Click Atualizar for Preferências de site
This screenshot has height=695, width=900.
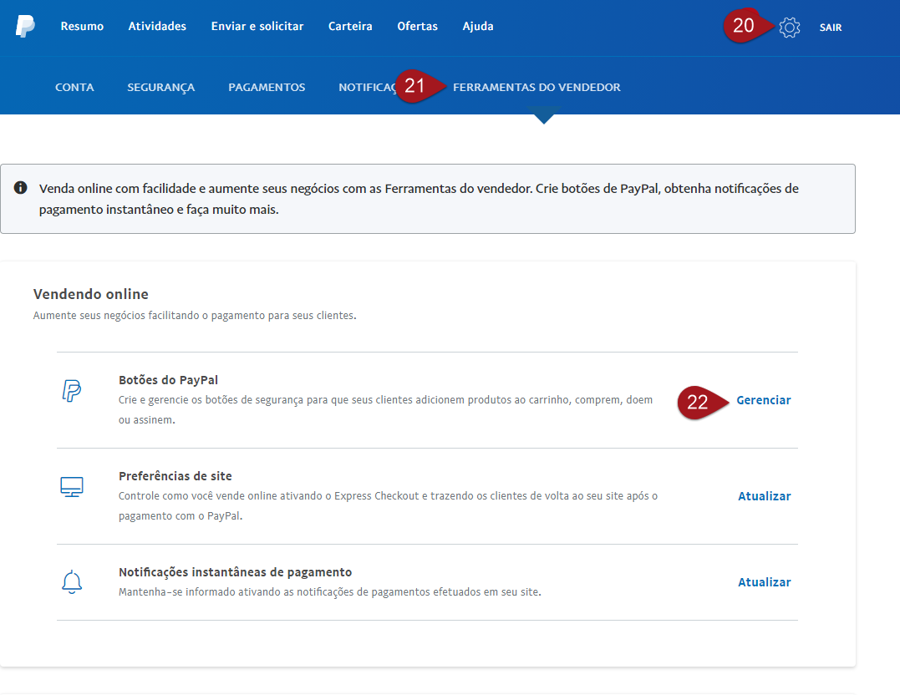(764, 496)
